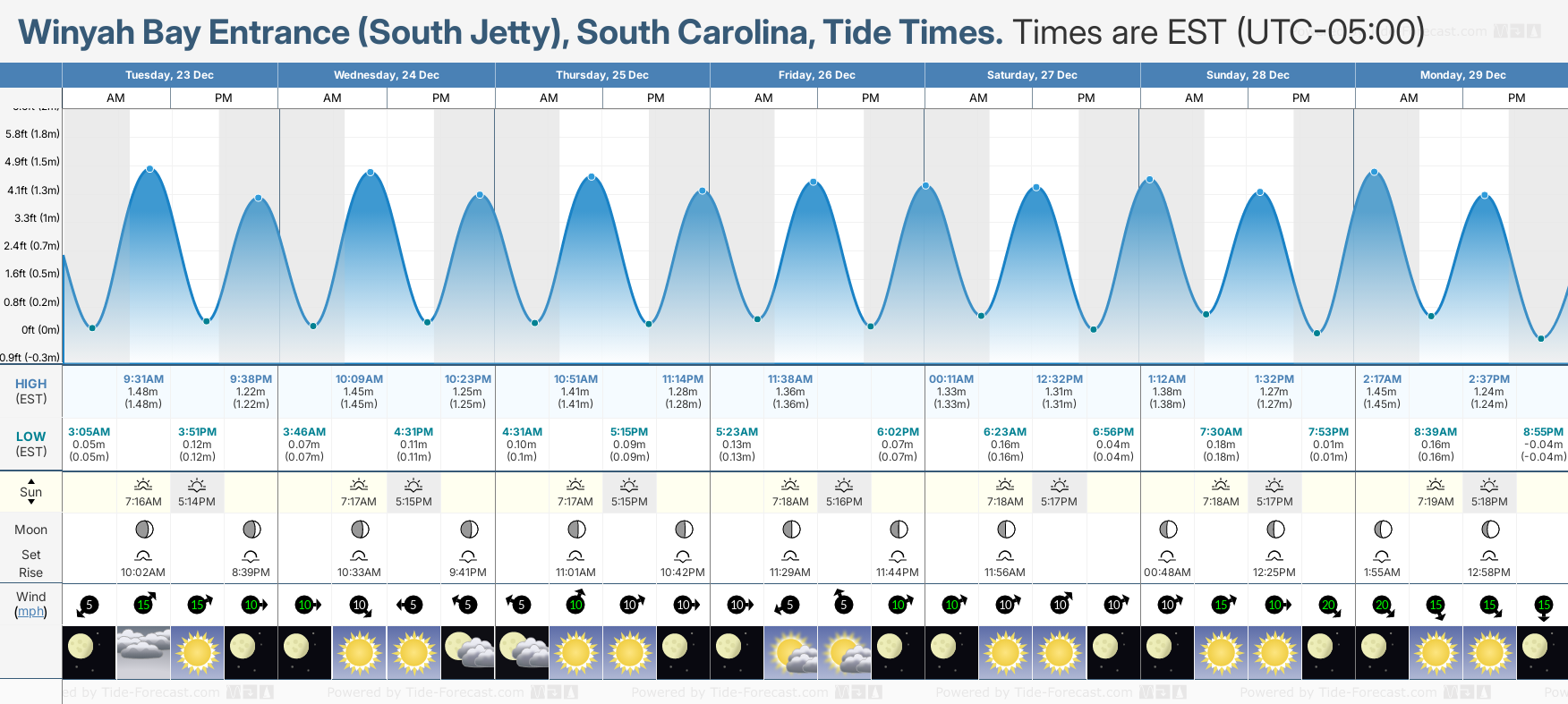Select the Monday, 29 Dec column header

coord(1462,75)
